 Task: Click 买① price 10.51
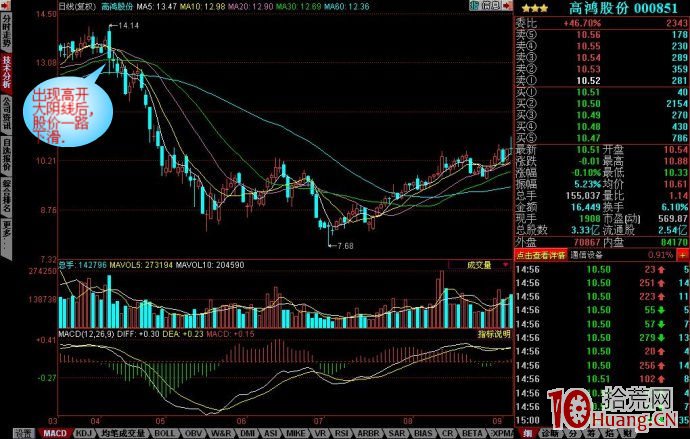[x=588, y=92]
